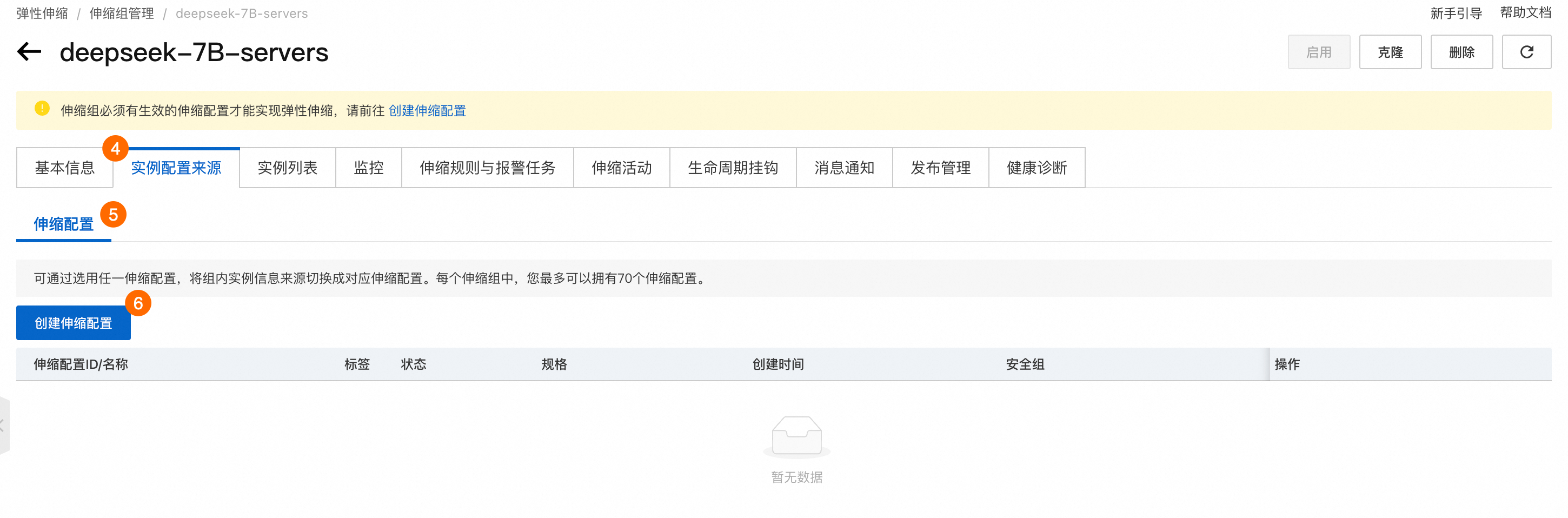Open the 新手引导 link
The width and height of the screenshot is (1568, 518).
pyautogui.click(x=1456, y=14)
